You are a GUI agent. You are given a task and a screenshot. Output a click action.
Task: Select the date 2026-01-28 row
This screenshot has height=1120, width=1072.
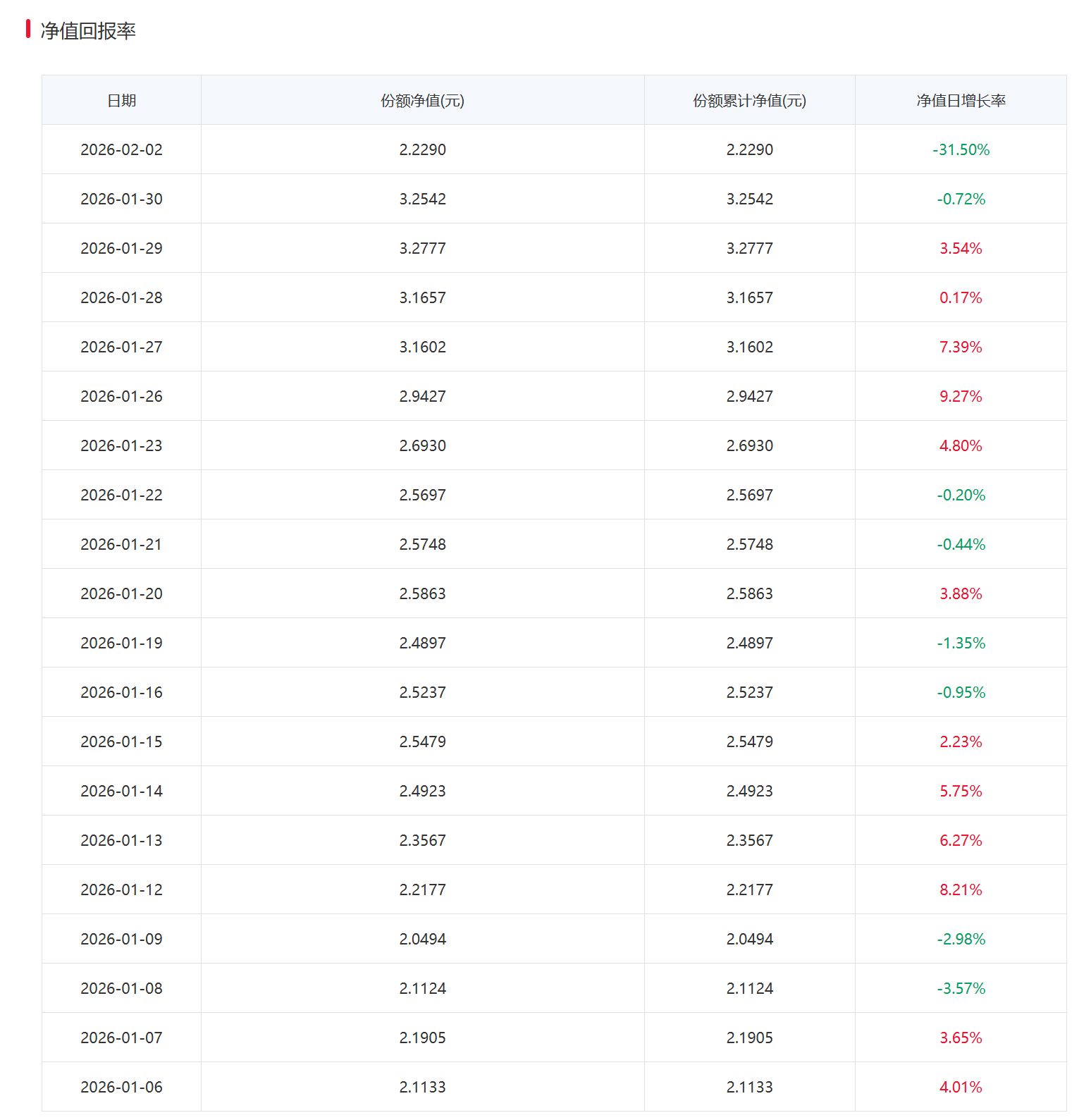click(121, 297)
